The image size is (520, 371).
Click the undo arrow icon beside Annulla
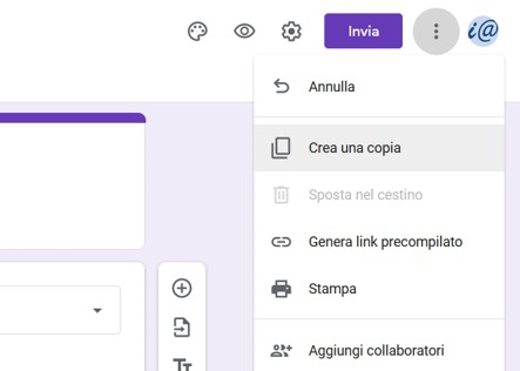coord(281,87)
